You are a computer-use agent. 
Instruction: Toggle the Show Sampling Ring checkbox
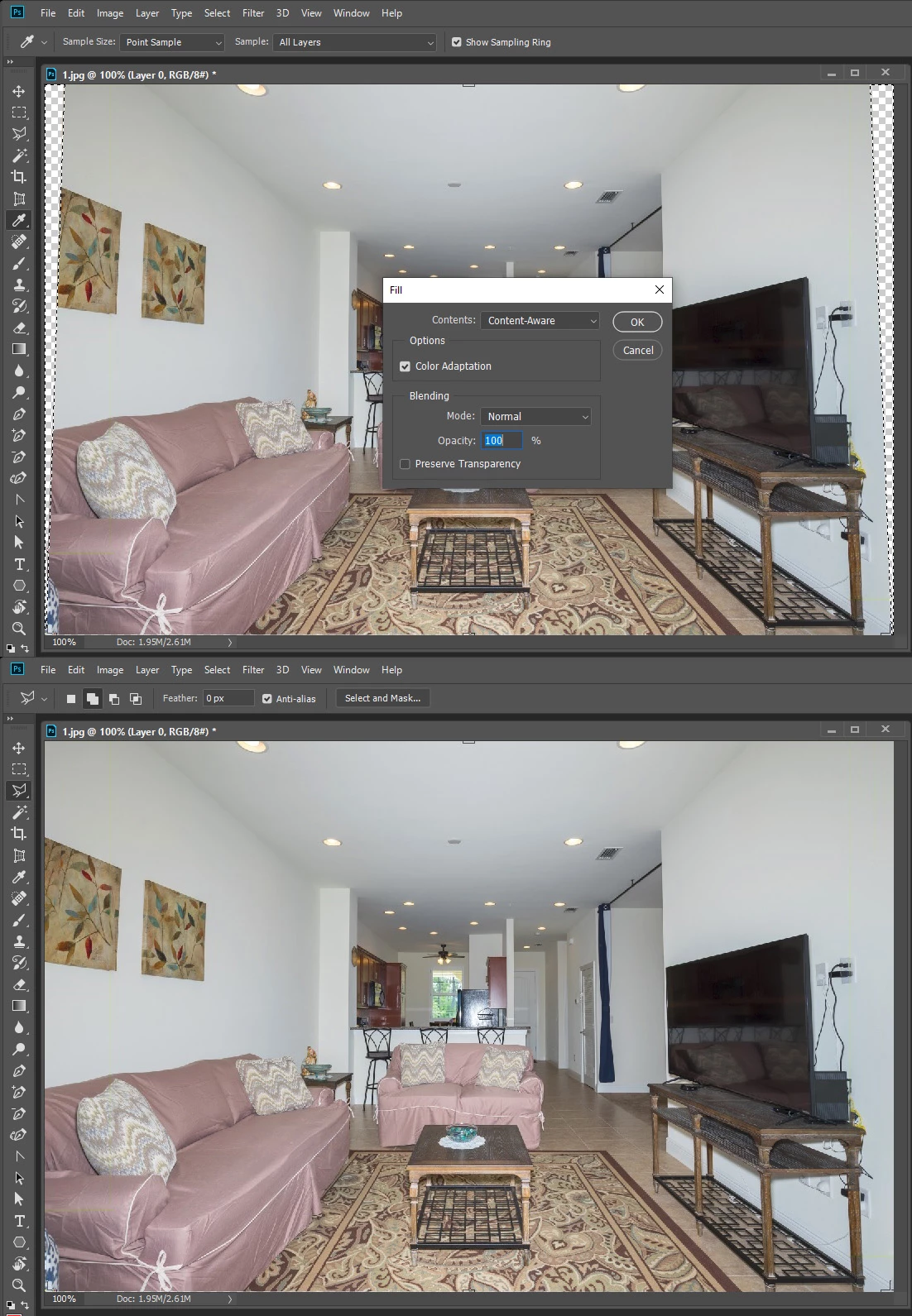click(456, 42)
